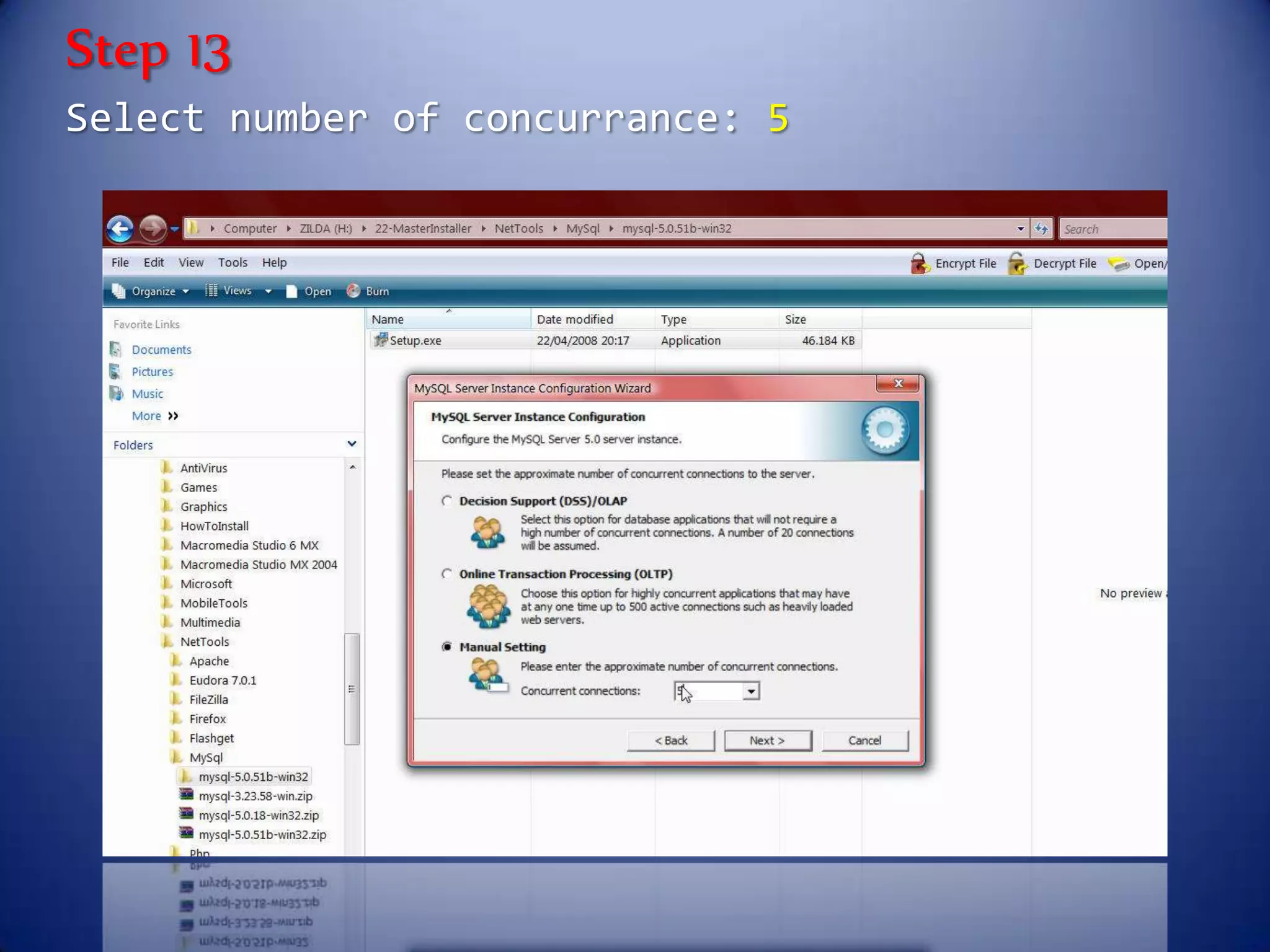Cancel the MySQL configuration wizard

(x=864, y=741)
